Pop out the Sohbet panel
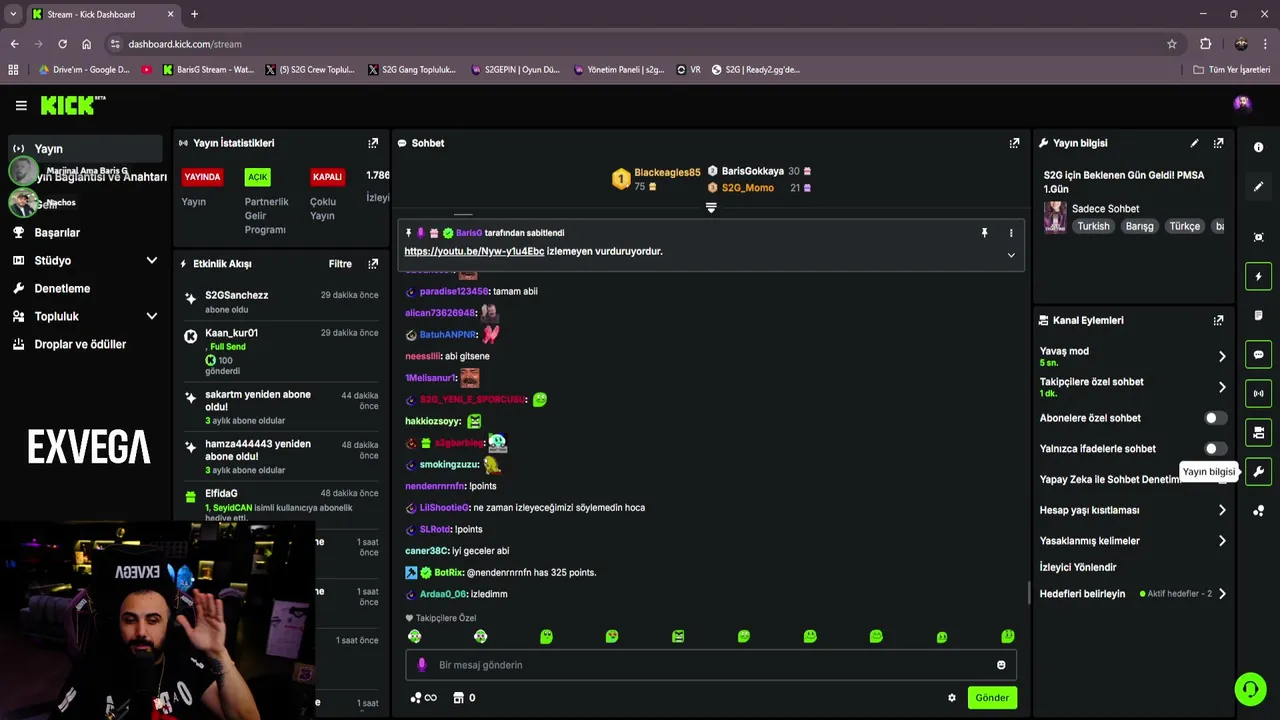1280x720 pixels. pyautogui.click(x=1014, y=143)
